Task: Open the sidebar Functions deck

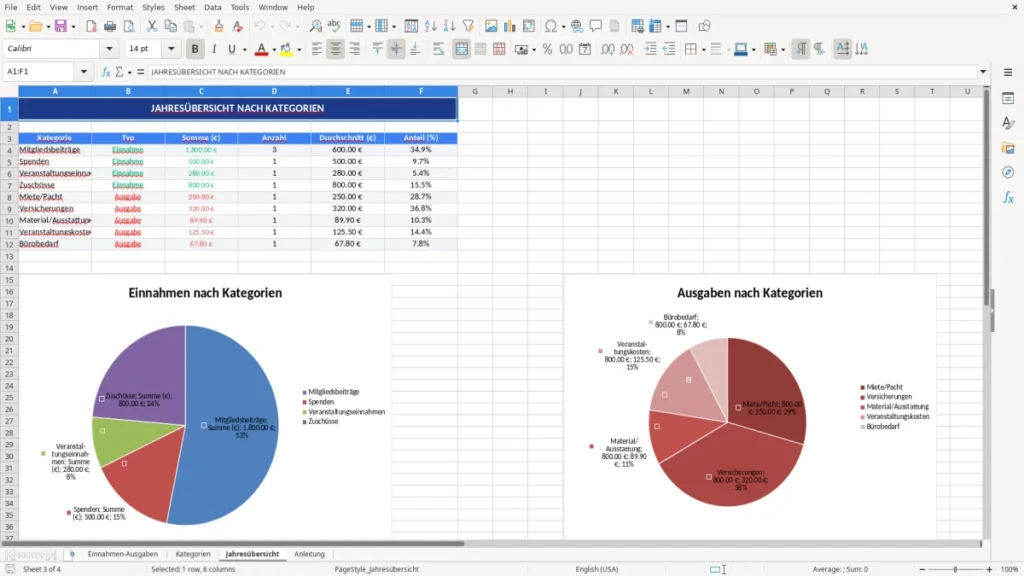Action: click(1008, 198)
